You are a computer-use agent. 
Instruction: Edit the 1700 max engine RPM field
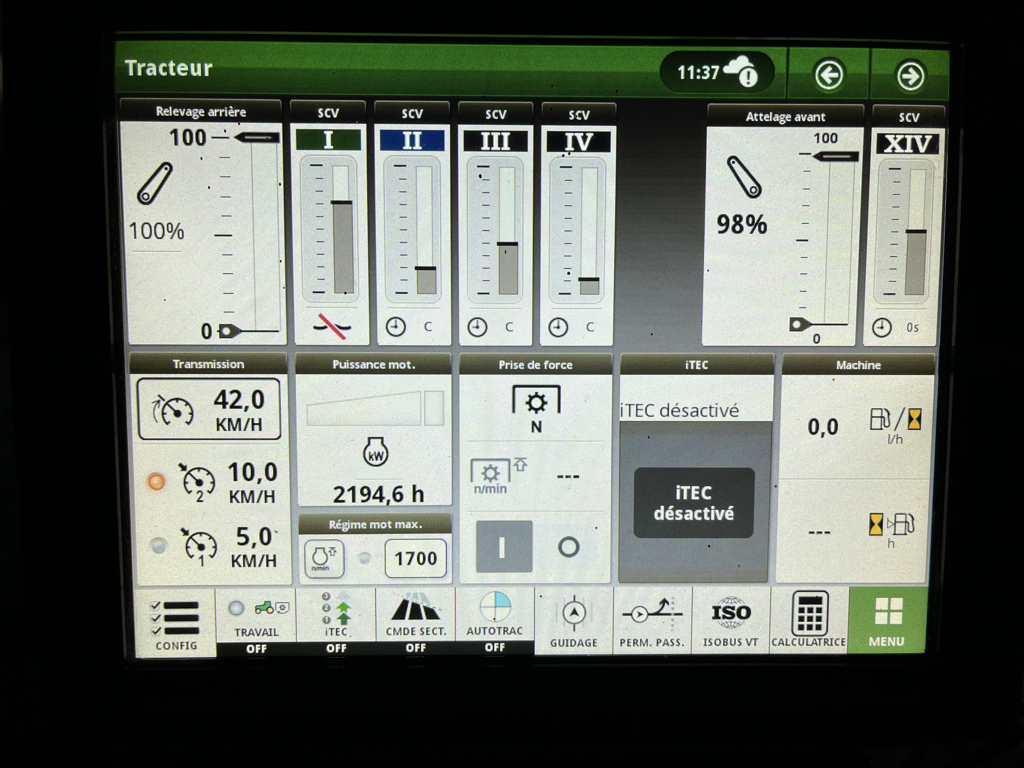[x=415, y=558]
